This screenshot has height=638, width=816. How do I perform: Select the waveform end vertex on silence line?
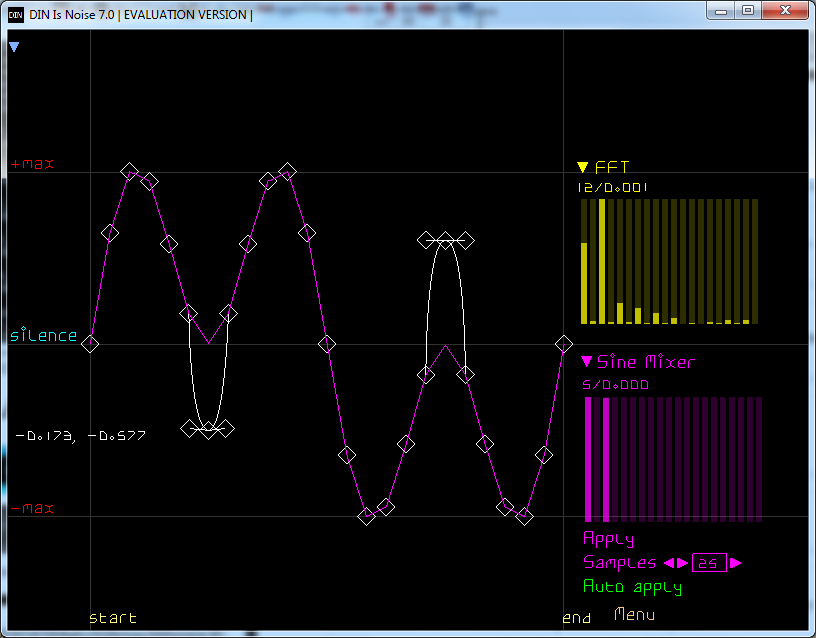(564, 344)
